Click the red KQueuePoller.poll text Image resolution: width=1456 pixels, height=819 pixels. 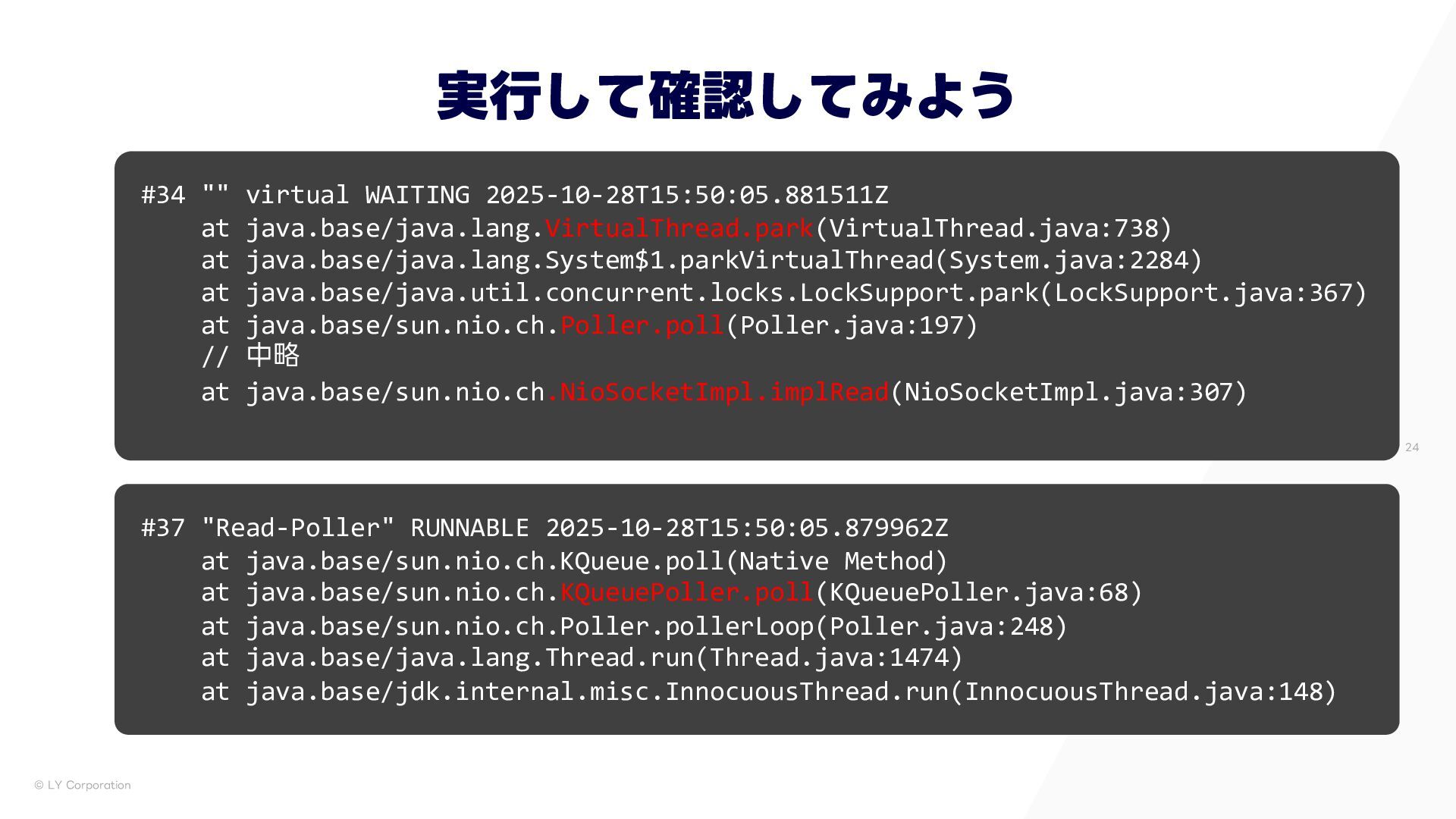click(x=686, y=592)
